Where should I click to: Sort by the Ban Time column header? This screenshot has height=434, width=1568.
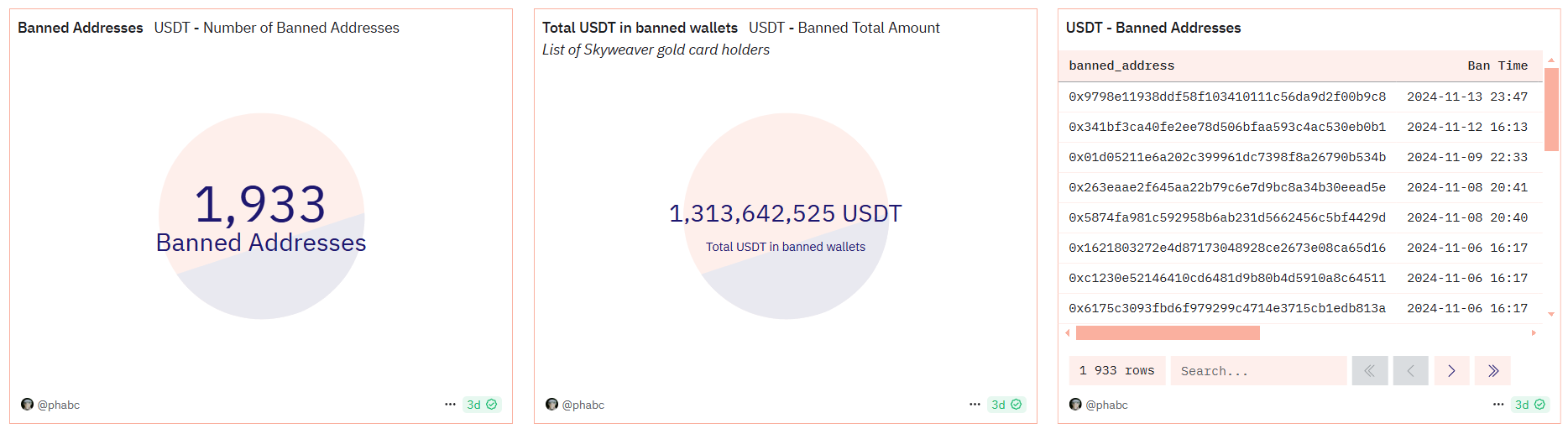pyautogui.click(x=1497, y=65)
